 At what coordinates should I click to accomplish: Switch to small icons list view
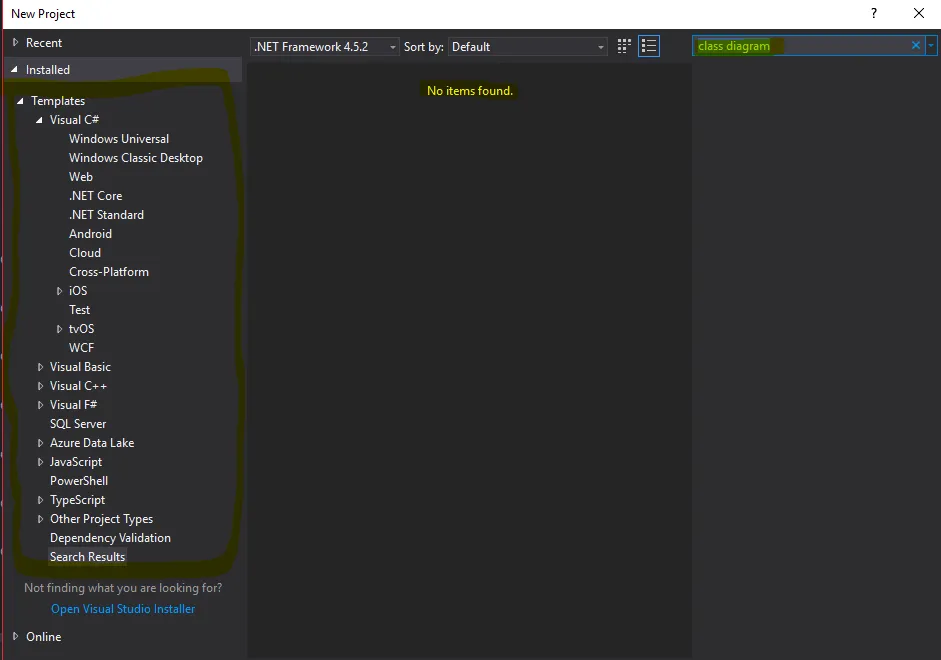(x=649, y=46)
